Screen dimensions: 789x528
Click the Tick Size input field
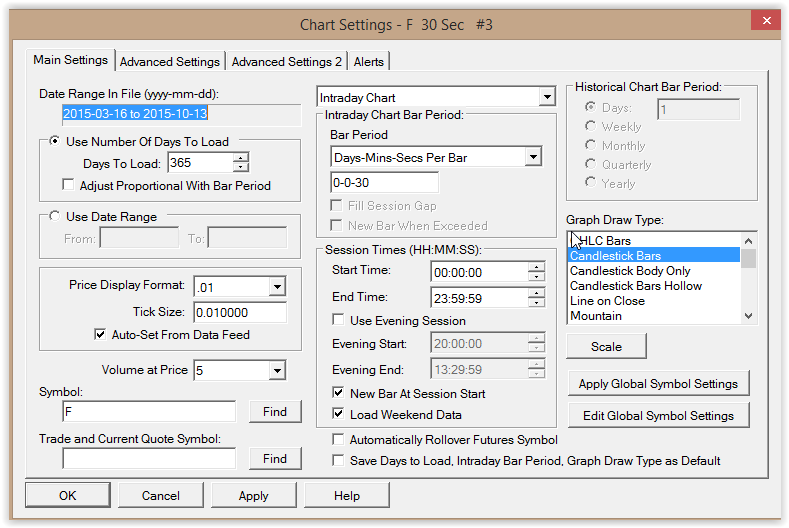(240, 313)
